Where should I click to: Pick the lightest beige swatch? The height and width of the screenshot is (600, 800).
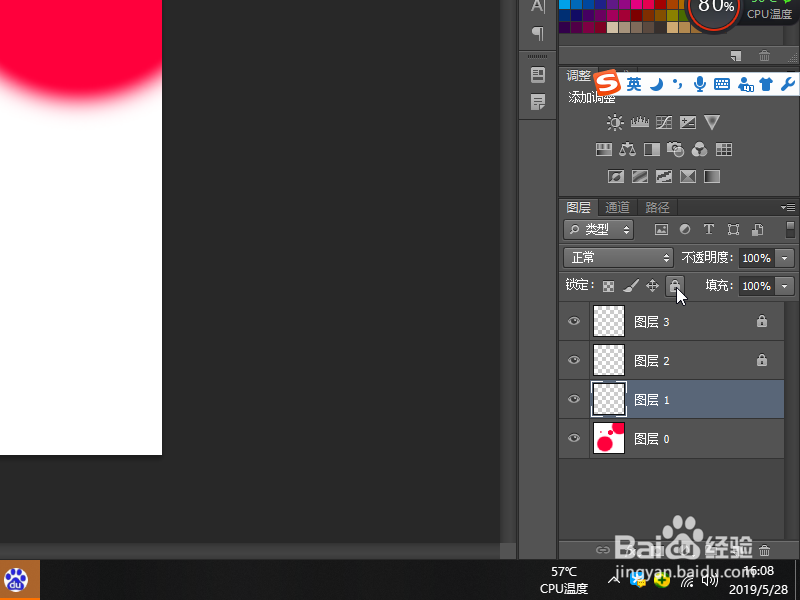[612, 27]
